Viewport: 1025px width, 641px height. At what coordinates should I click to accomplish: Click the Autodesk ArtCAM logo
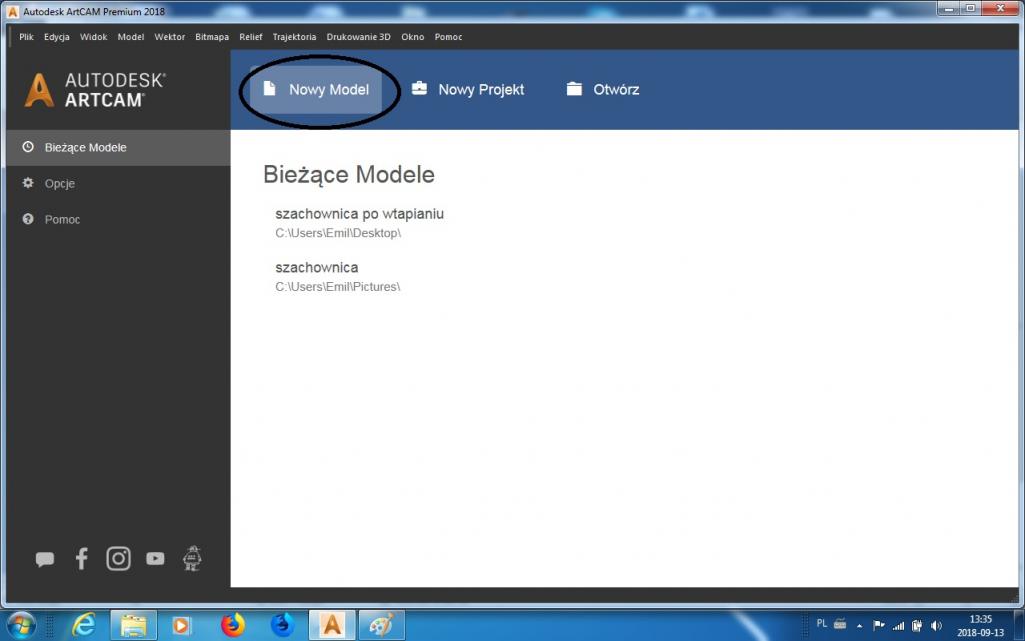pos(95,90)
